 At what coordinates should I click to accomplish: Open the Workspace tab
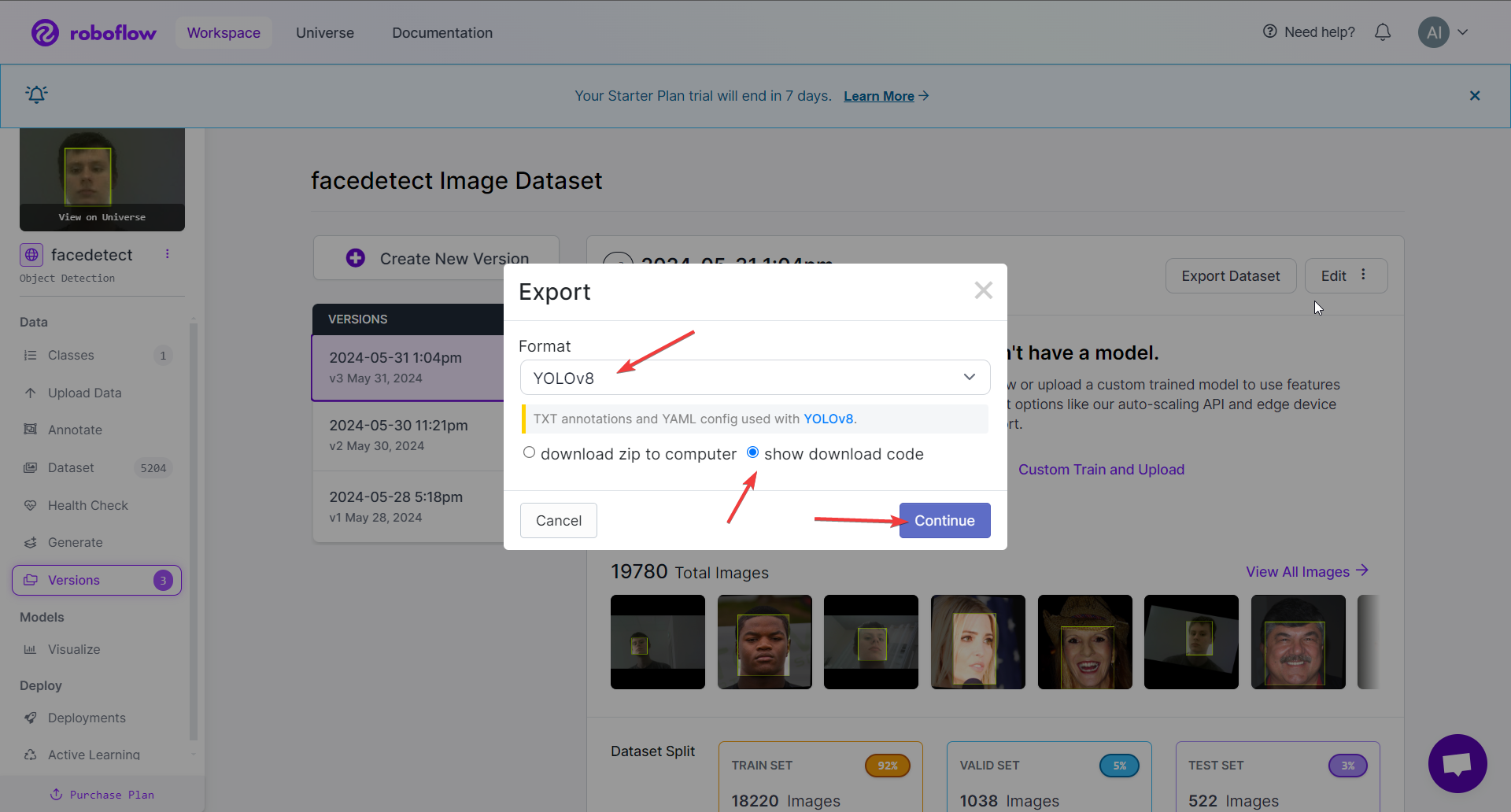tap(224, 33)
